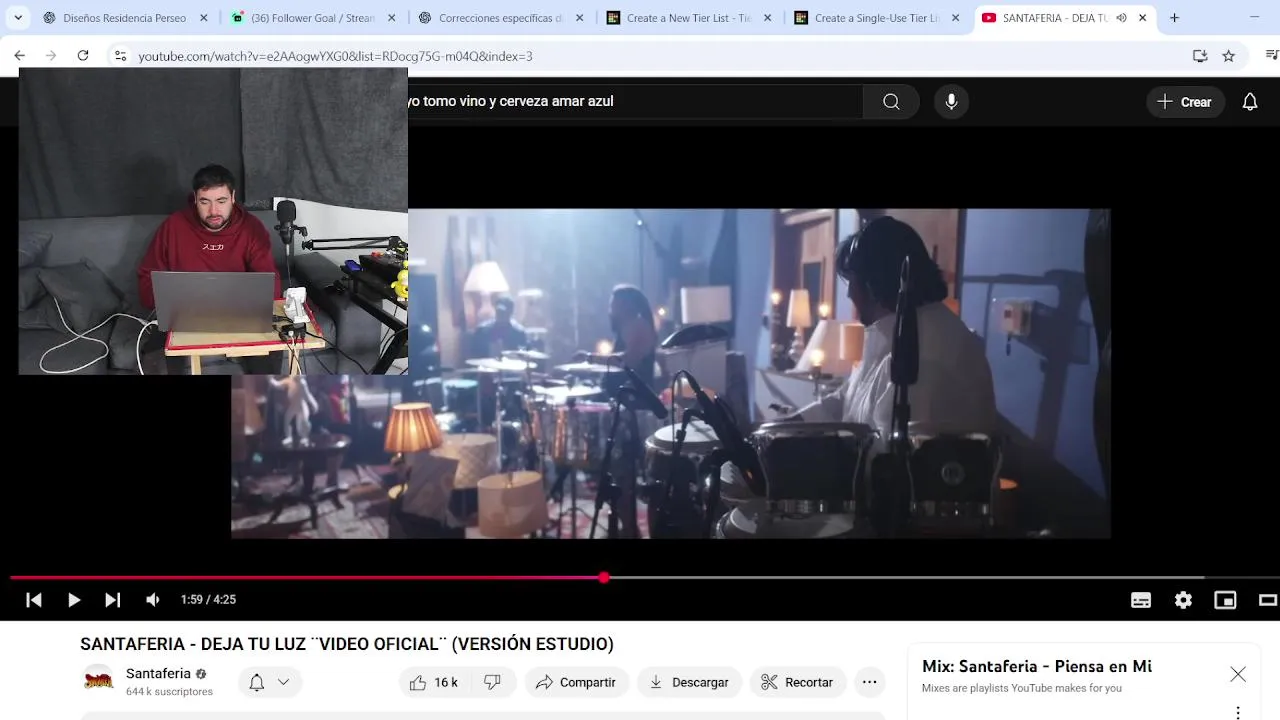Switch to the Diseños Residencia Perseo tab
Image resolution: width=1280 pixels, height=720 pixels.
[125, 18]
